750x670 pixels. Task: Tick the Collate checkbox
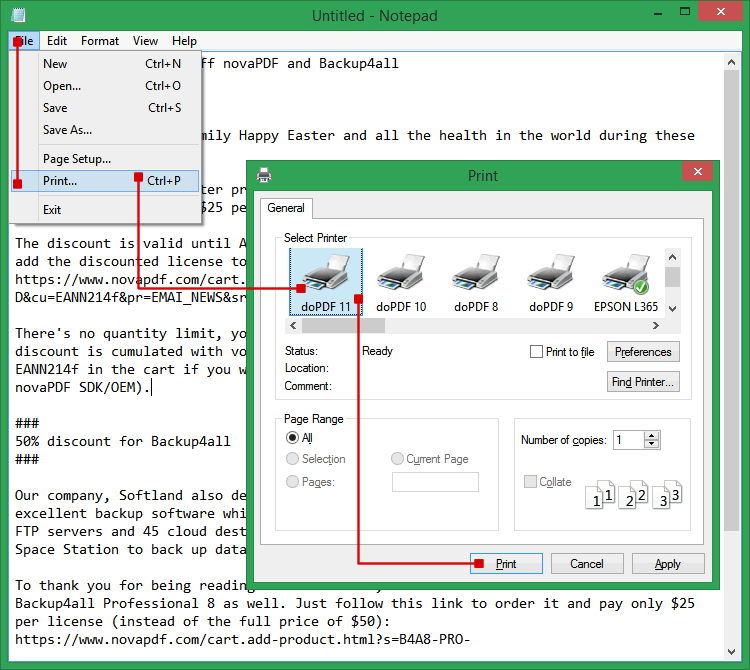tap(530, 482)
